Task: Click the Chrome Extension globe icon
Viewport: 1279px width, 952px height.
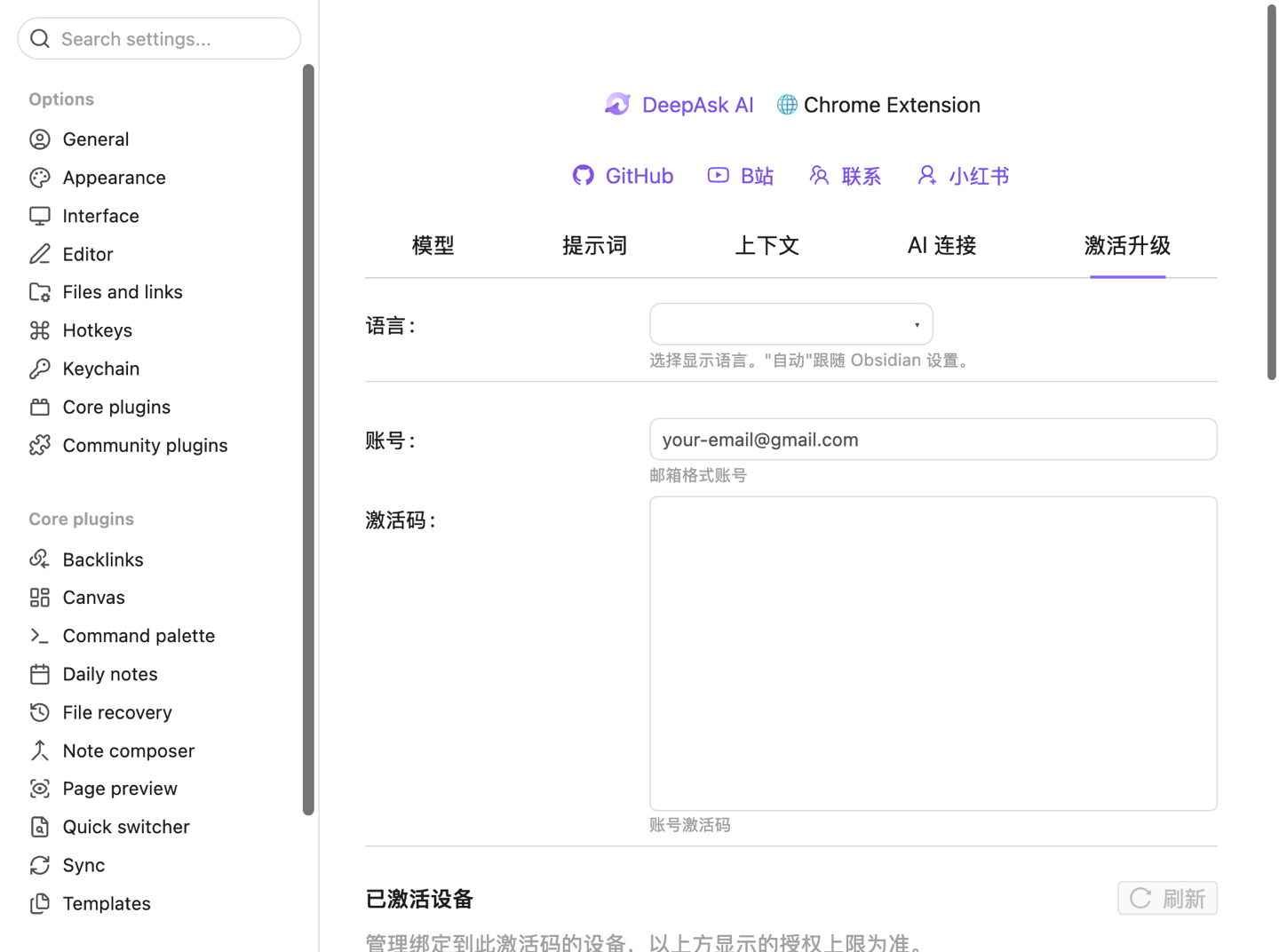Action: (x=787, y=105)
